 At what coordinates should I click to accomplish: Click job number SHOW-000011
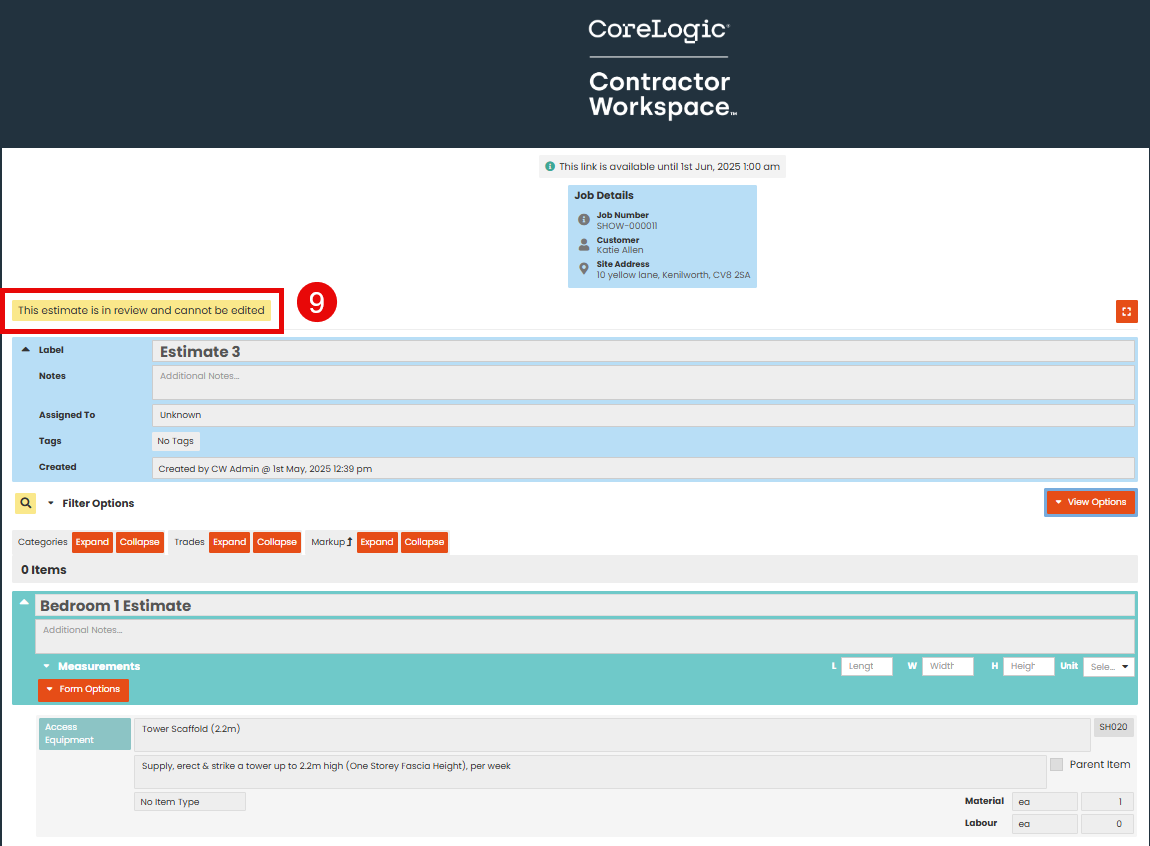626,226
